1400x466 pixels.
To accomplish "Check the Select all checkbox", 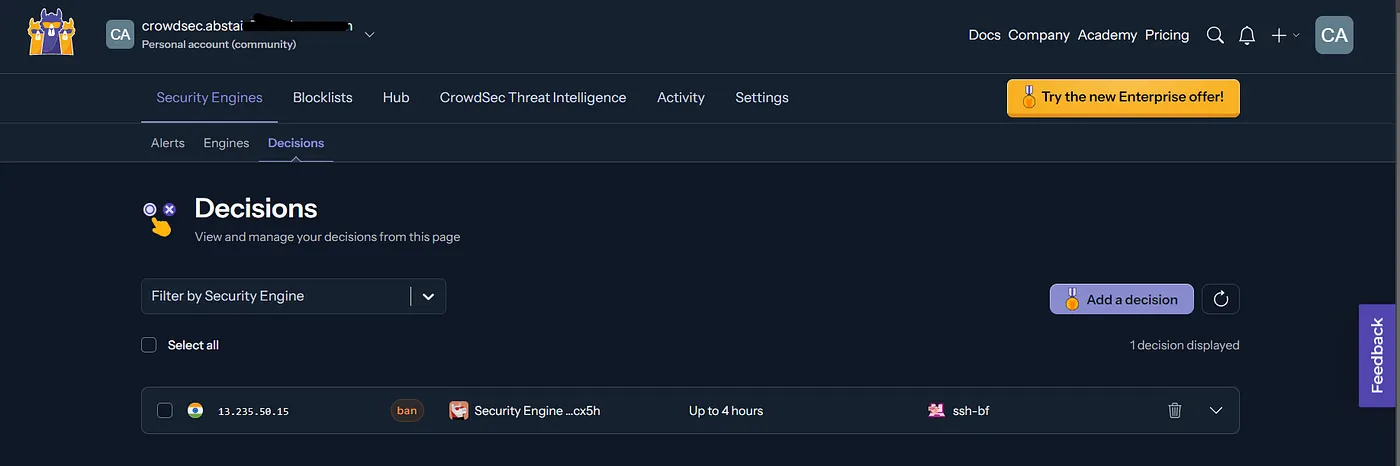I will tap(149, 345).
